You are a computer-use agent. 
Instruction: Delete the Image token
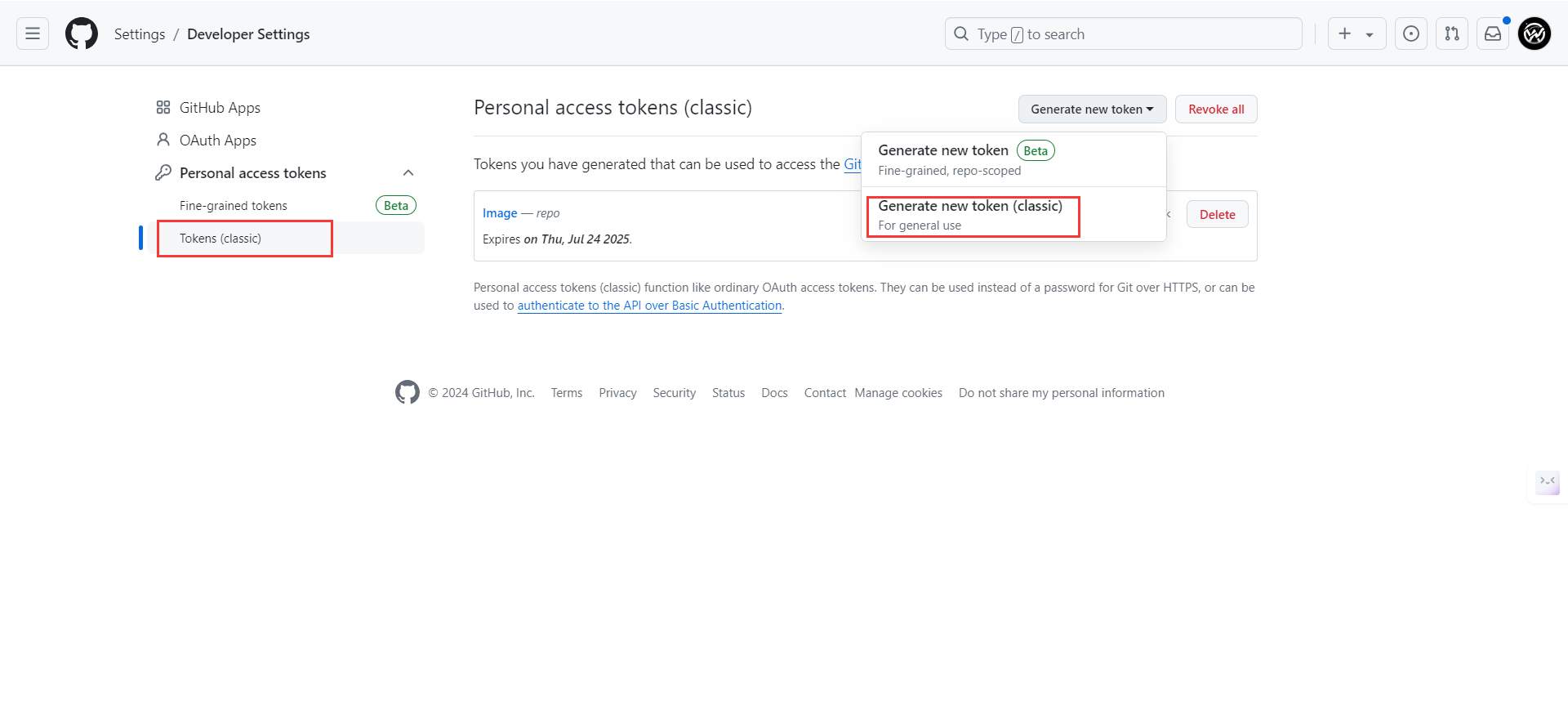click(1217, 214)
